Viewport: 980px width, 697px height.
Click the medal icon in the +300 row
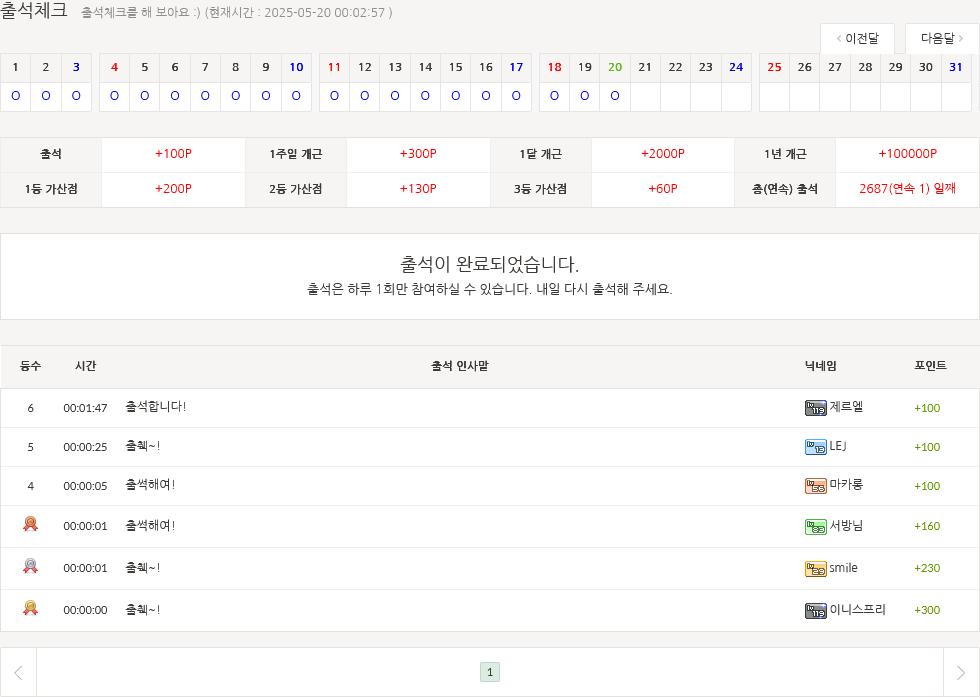[30, 608]
